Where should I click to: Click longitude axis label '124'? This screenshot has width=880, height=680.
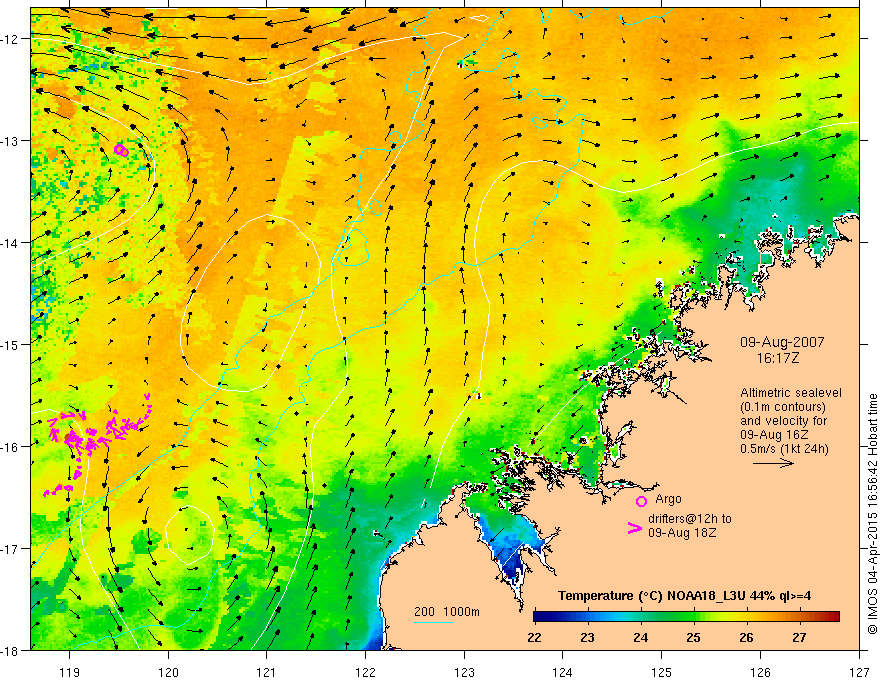(x=563, y=672)
